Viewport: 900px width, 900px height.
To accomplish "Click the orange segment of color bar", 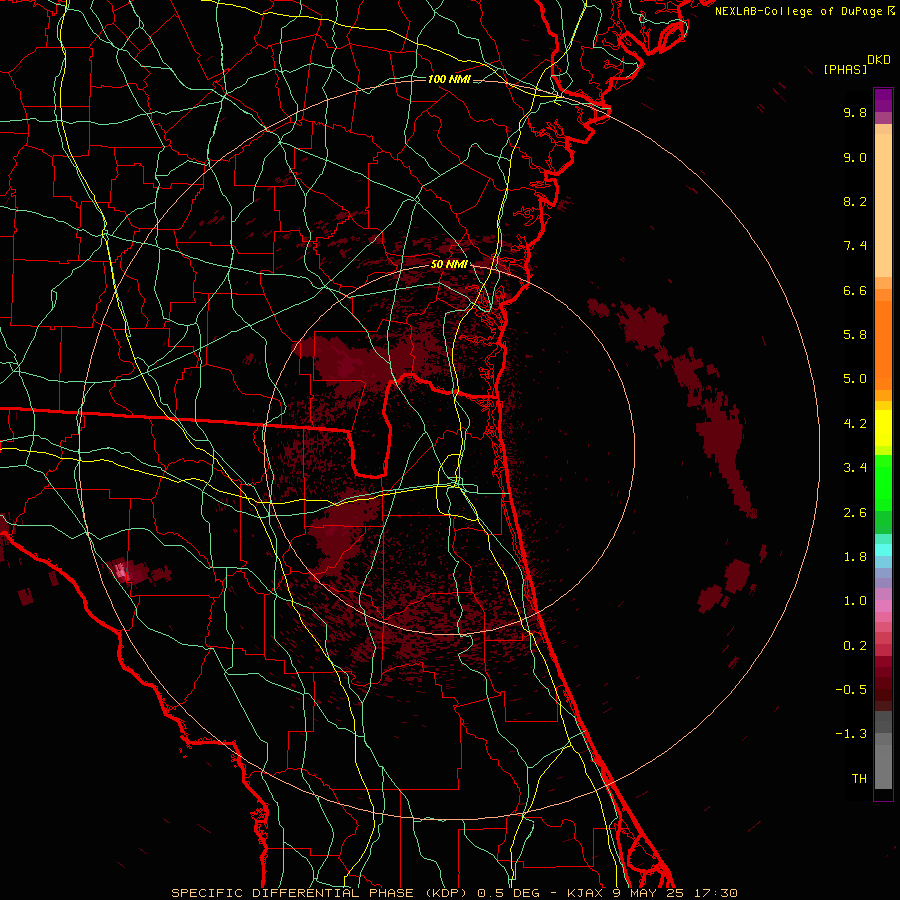I will tap(883, 344).
